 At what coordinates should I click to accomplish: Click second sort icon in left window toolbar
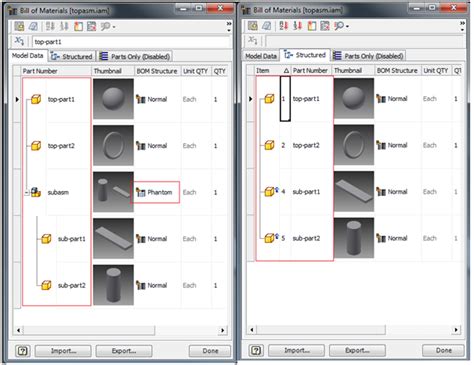click(x=64, y=26)
